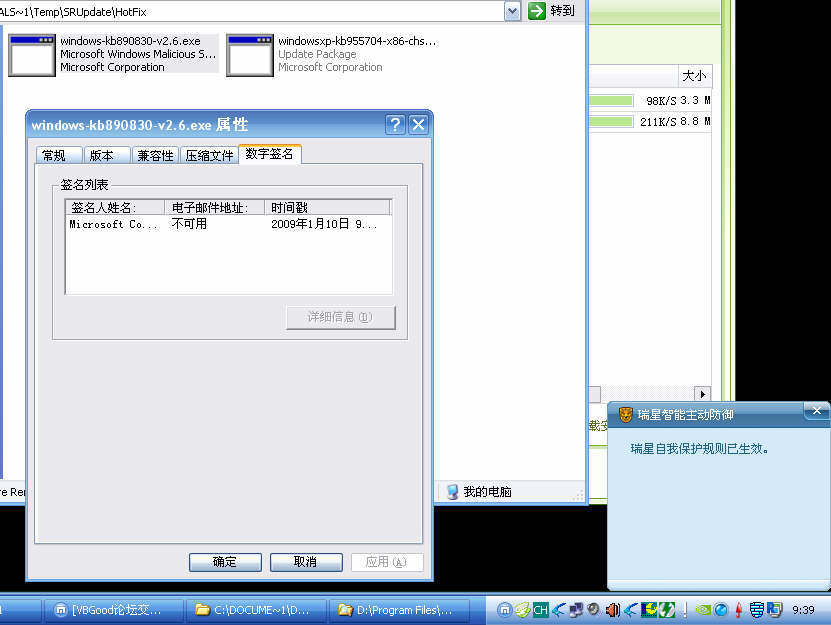
Task: Click the horizontal scrollbar right arrow in download window
Action: pos(702,394)
